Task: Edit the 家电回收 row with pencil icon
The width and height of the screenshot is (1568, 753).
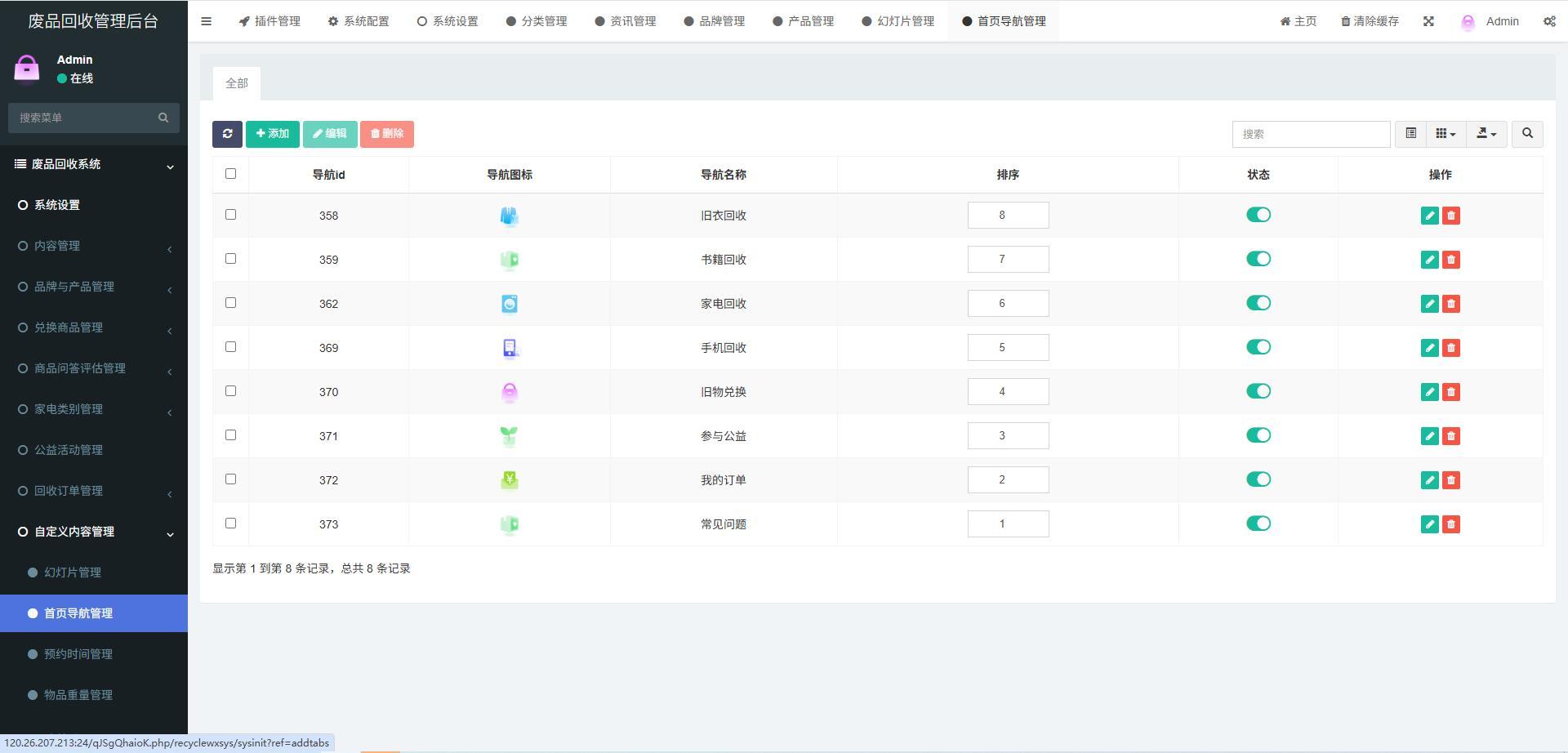Action: 1429,304
